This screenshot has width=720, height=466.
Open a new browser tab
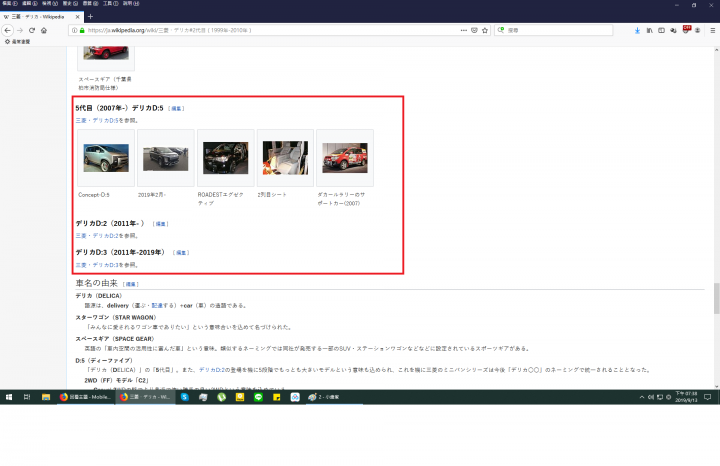(90, 17)
